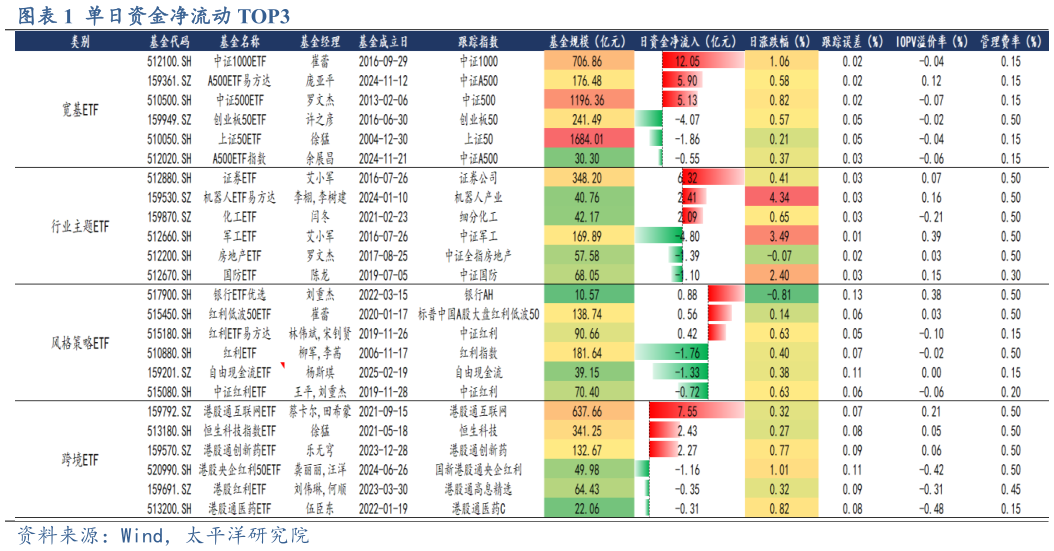Image resolution: width=1054 pixels, height=551 pixels.
Task: Select fund size value 1684.01
Action: [587, 139]
